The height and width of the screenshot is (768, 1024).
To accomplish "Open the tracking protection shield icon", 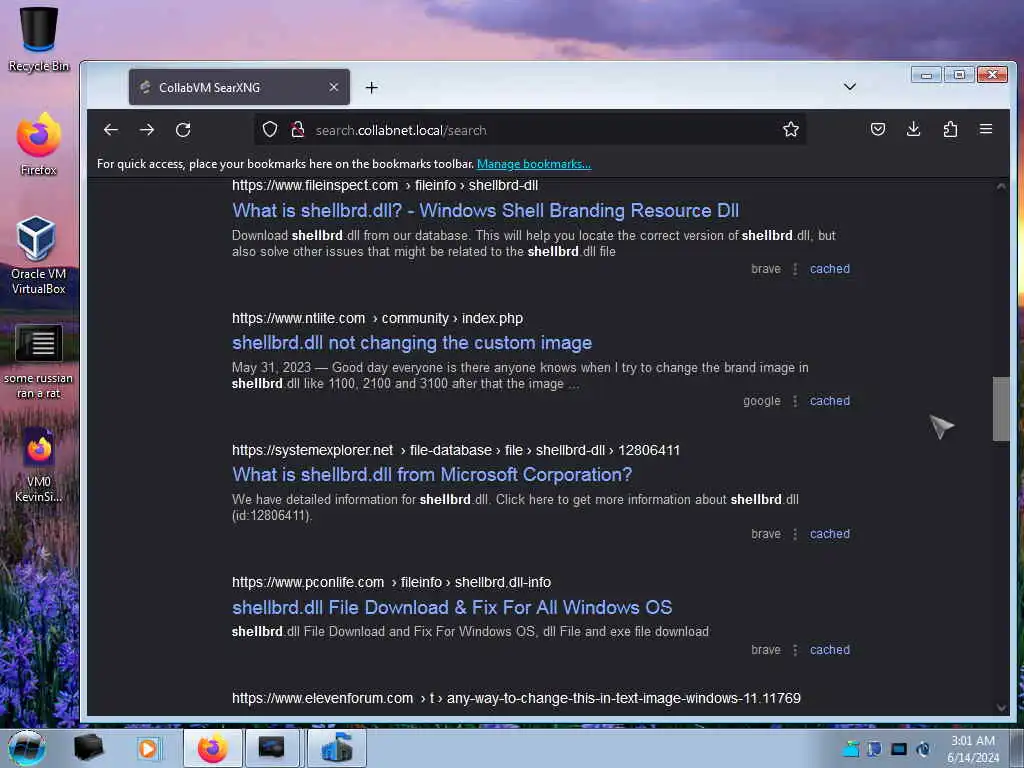I will click(270, 129).
